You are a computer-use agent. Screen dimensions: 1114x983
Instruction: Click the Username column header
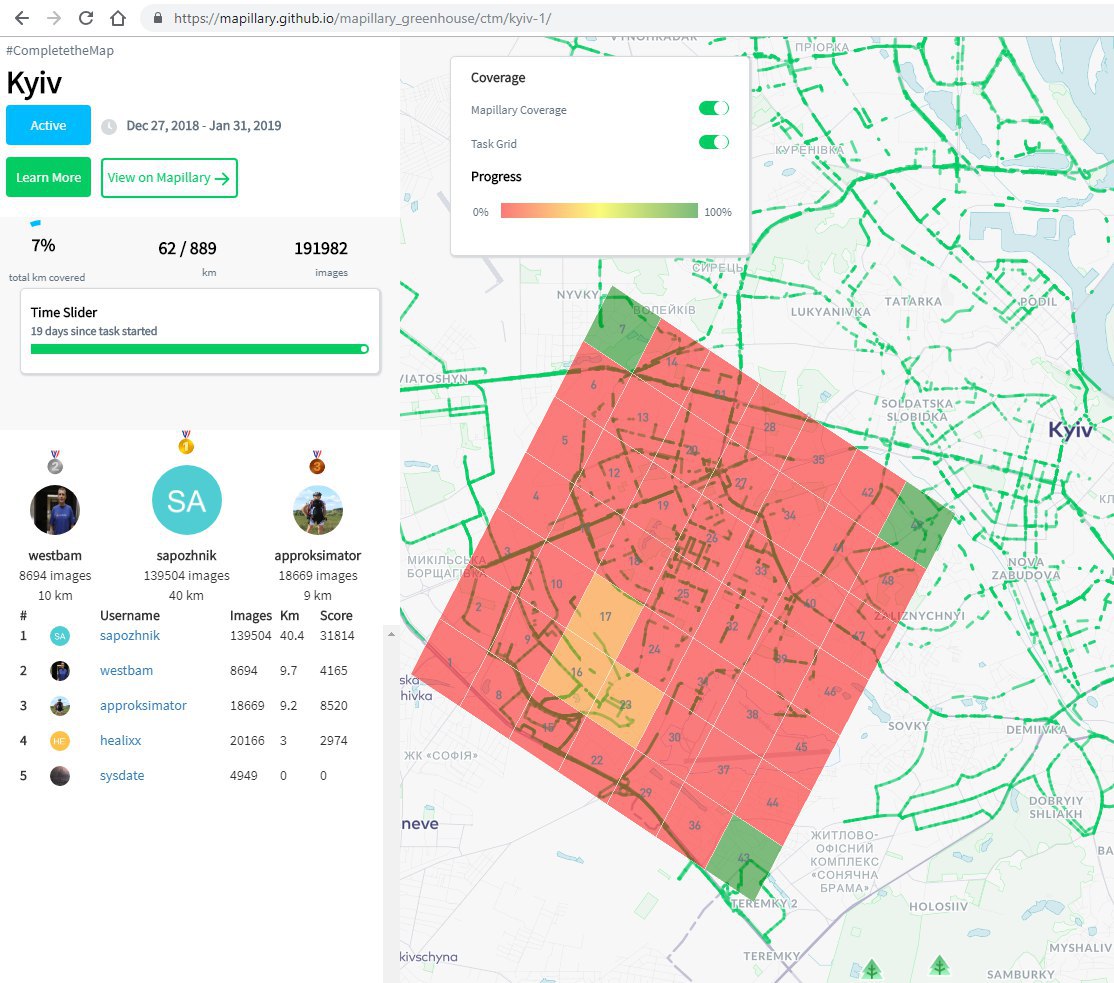click(130, 615)
